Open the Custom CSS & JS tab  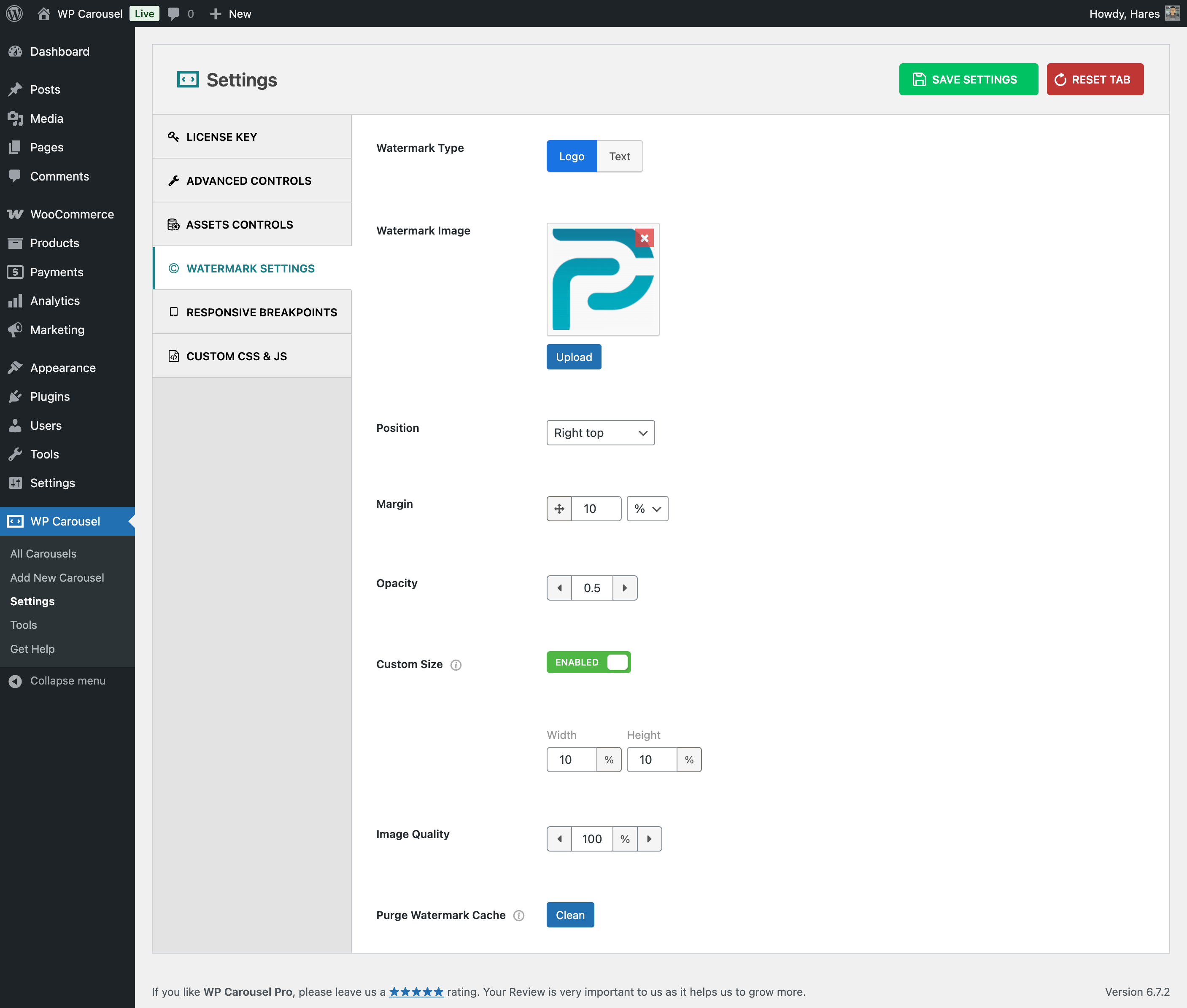coord(252,356)
